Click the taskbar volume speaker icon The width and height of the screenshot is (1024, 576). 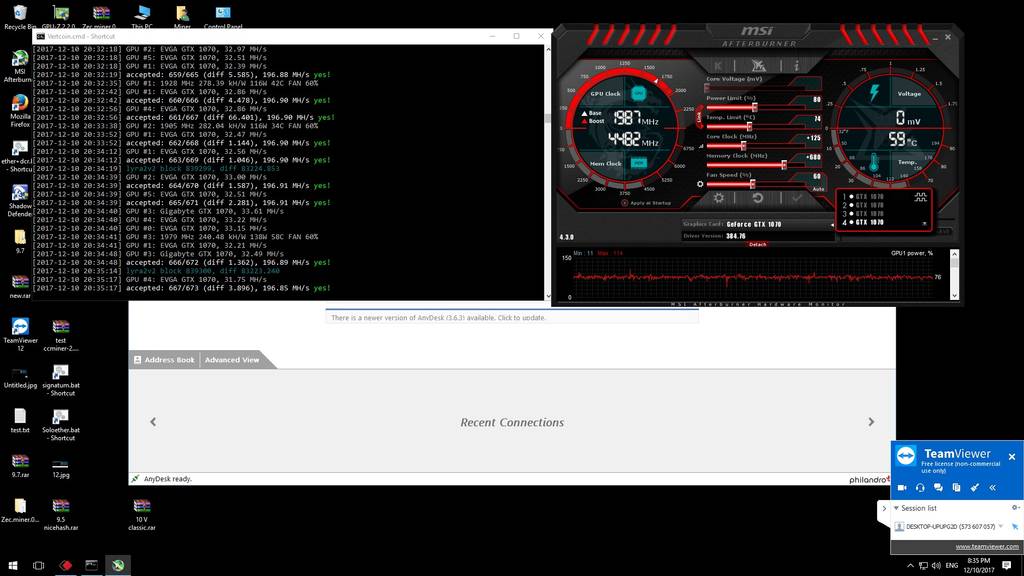point(936,566)
